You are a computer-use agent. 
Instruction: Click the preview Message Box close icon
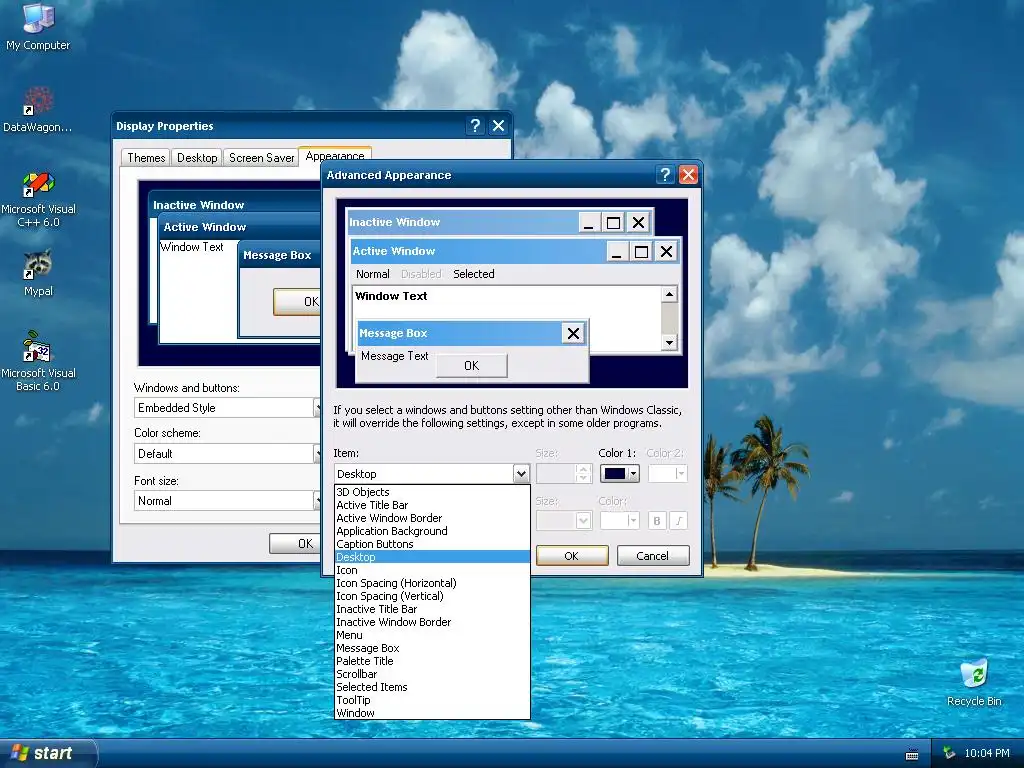point(573,334)
